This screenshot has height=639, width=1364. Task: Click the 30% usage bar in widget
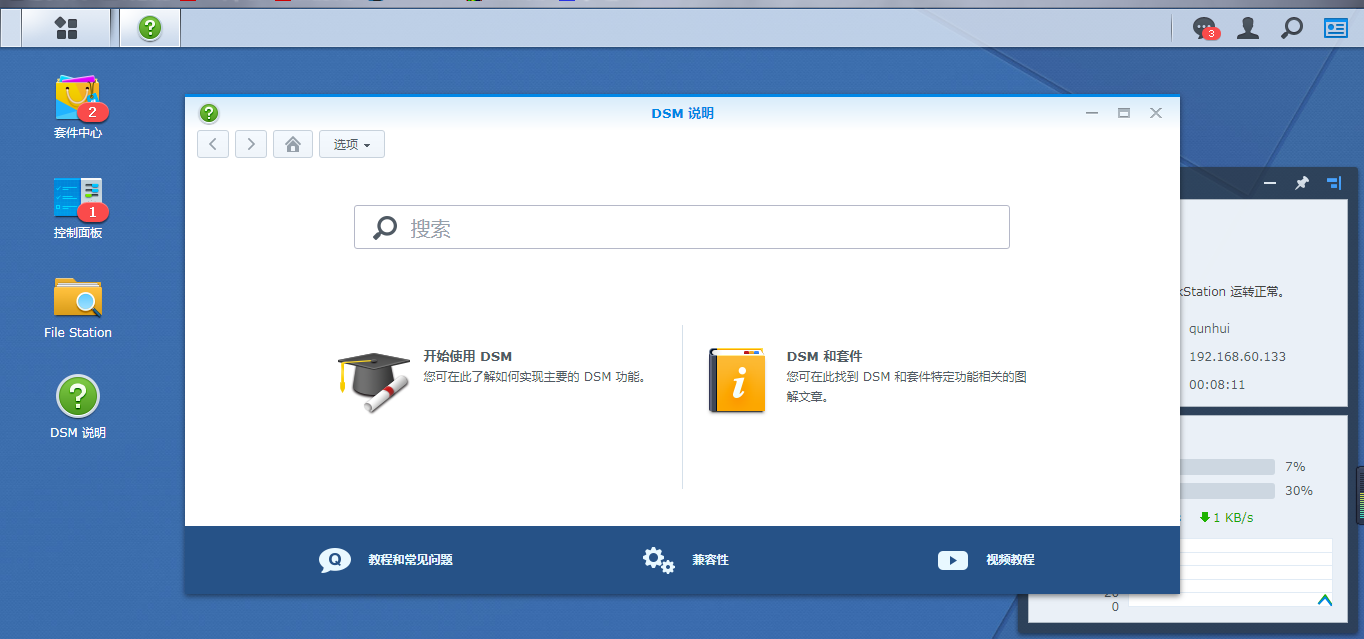pos(1228,491)
